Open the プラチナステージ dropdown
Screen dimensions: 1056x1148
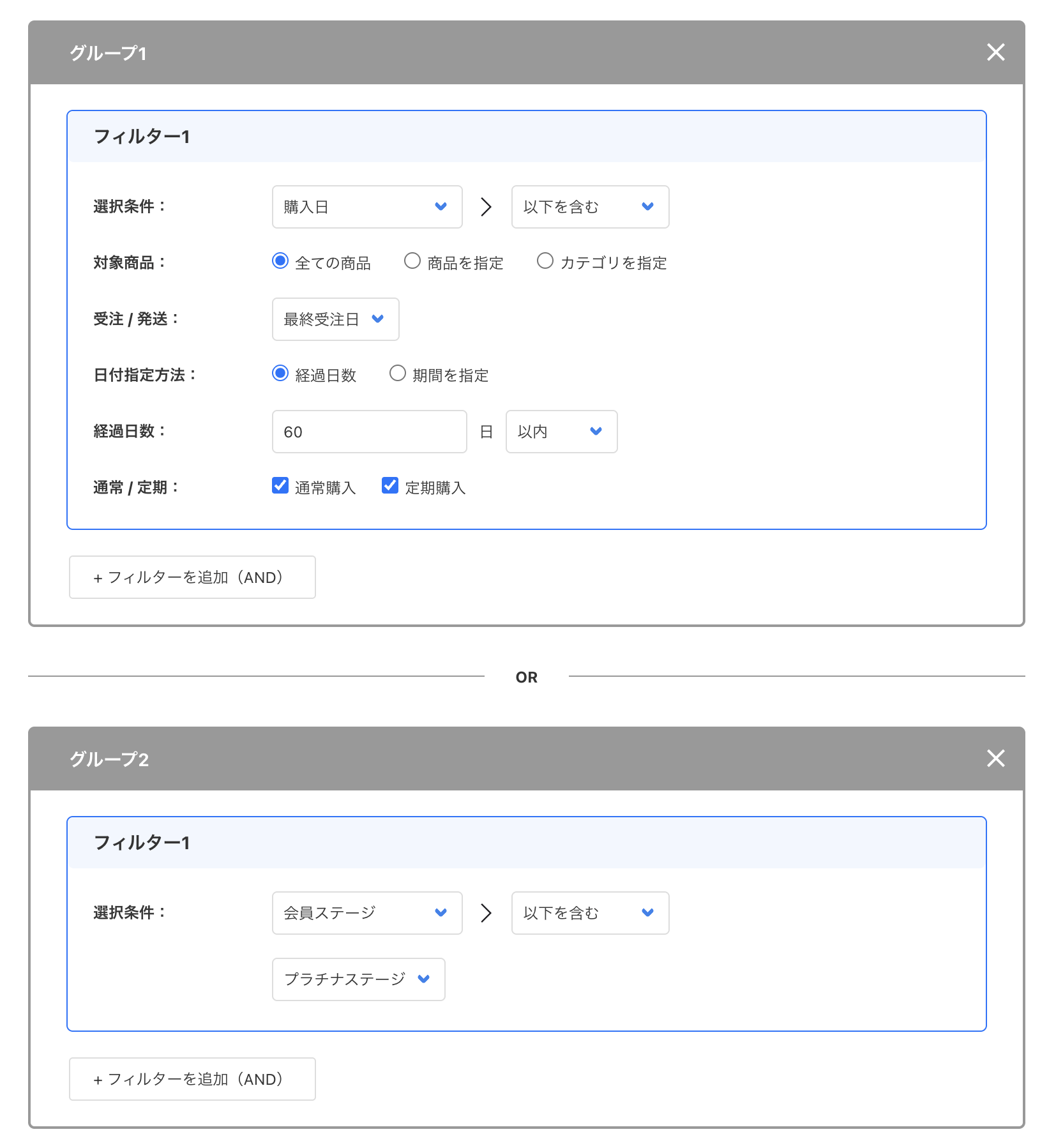(x=358, y=979)
